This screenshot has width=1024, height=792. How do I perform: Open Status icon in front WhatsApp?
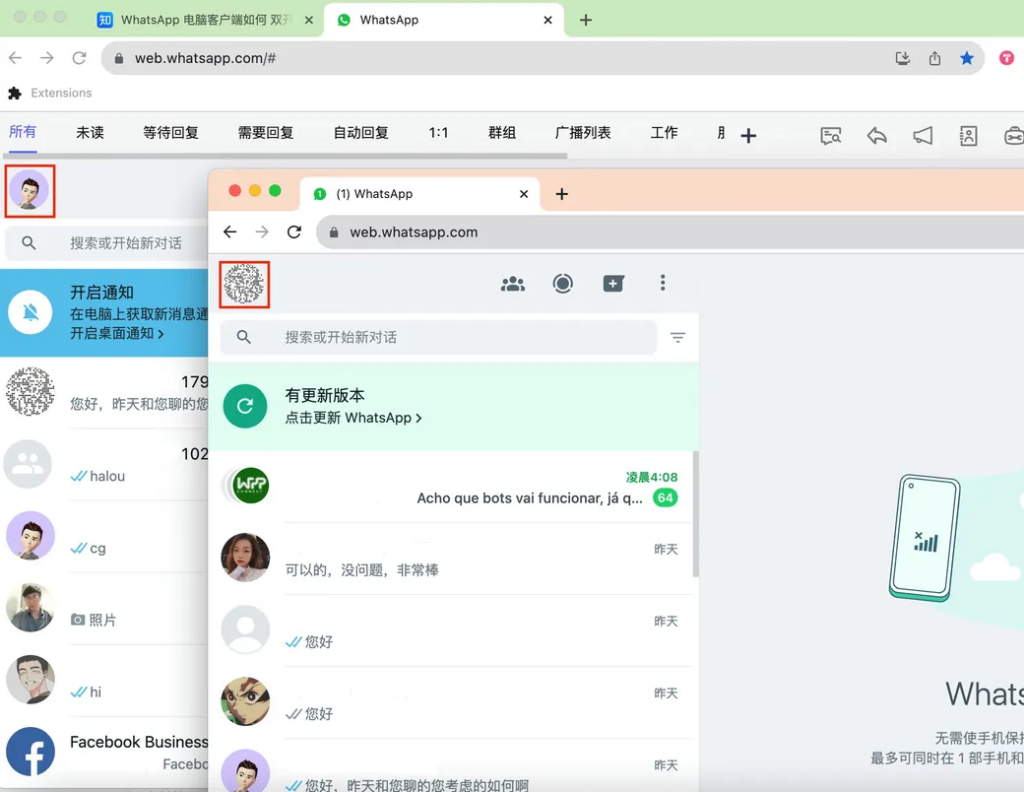click(x=562, y=283)
